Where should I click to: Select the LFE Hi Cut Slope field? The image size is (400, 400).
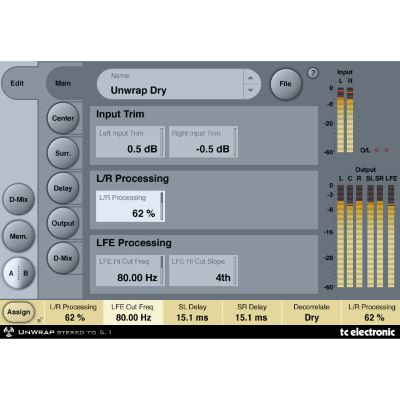pos(203,271)
